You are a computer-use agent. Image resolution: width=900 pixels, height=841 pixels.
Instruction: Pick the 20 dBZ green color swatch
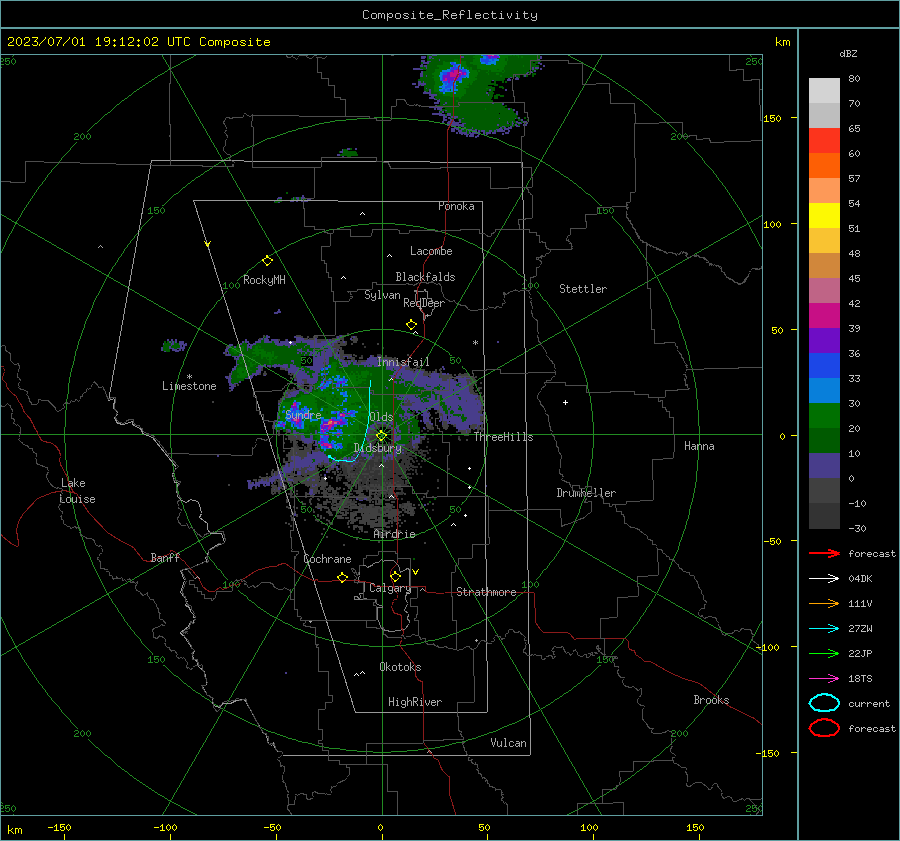(824, 415)
